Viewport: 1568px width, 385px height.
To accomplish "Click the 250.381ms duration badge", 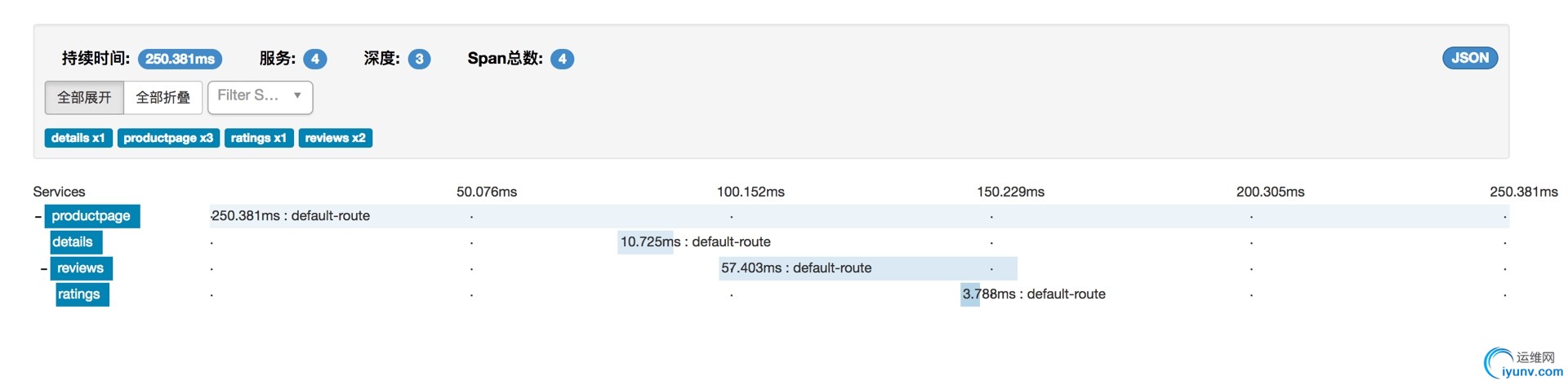I will [x=180, y=59].
